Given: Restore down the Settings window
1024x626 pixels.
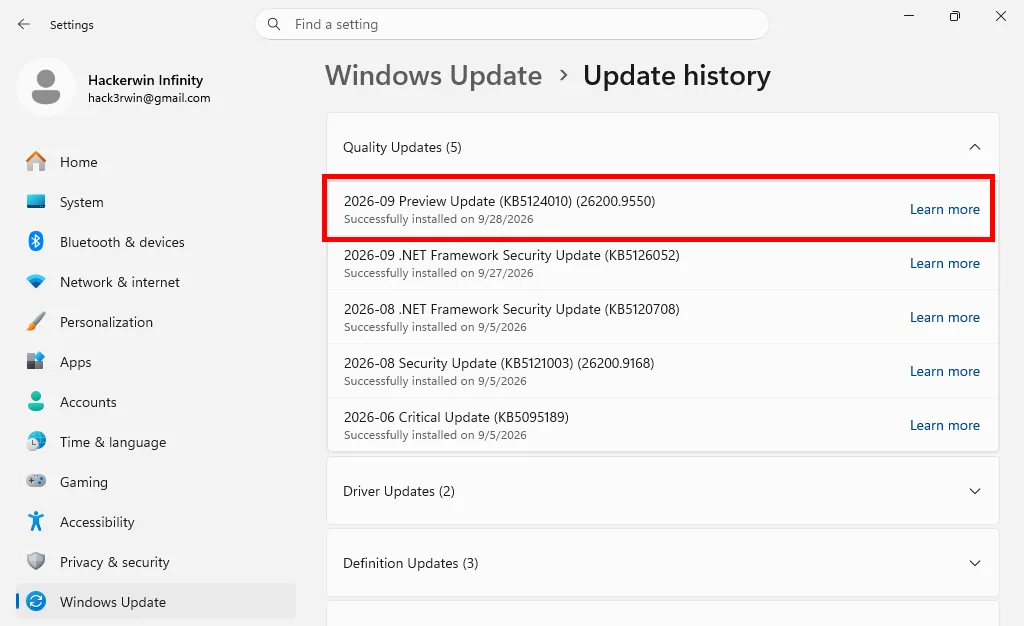Looking at the screenshot, I should [x=955, y=16].
